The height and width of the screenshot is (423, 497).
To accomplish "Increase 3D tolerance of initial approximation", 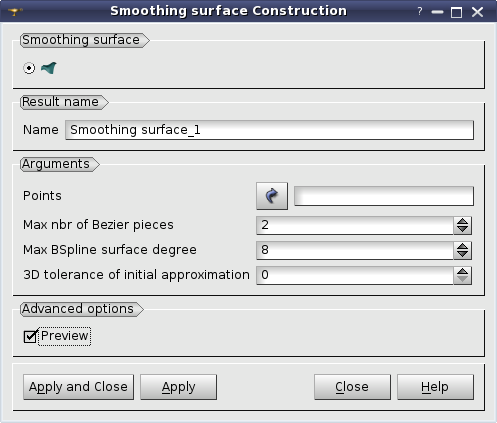I will 462,271.
